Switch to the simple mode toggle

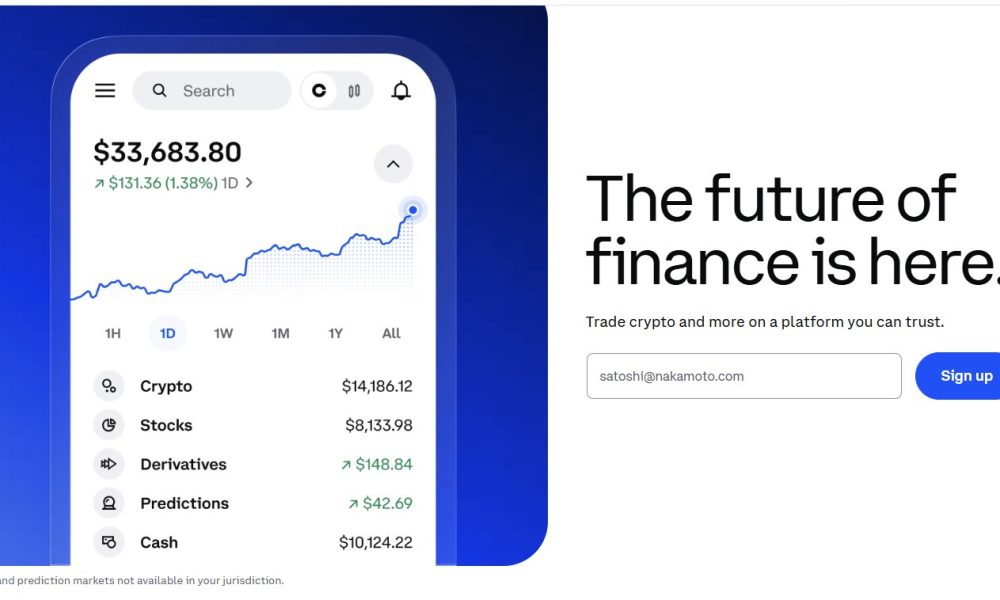[x=319, y=91]
